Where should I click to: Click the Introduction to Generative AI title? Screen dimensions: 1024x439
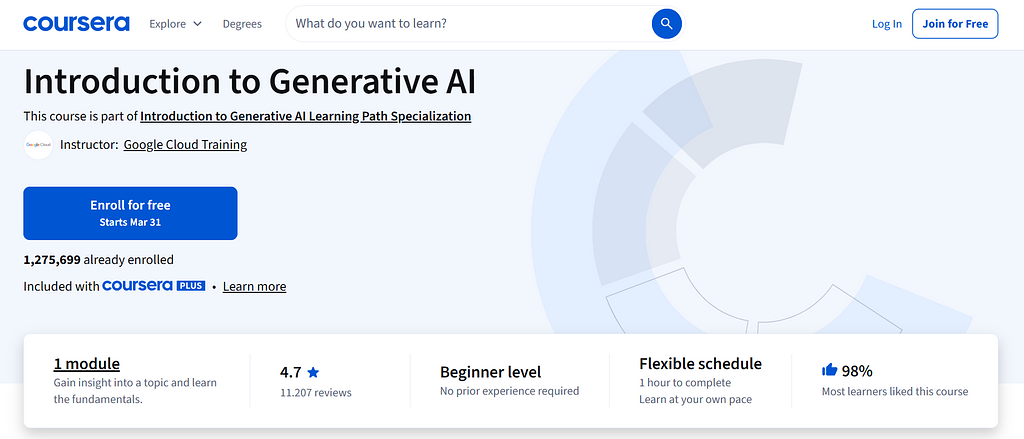pos(249,81)
